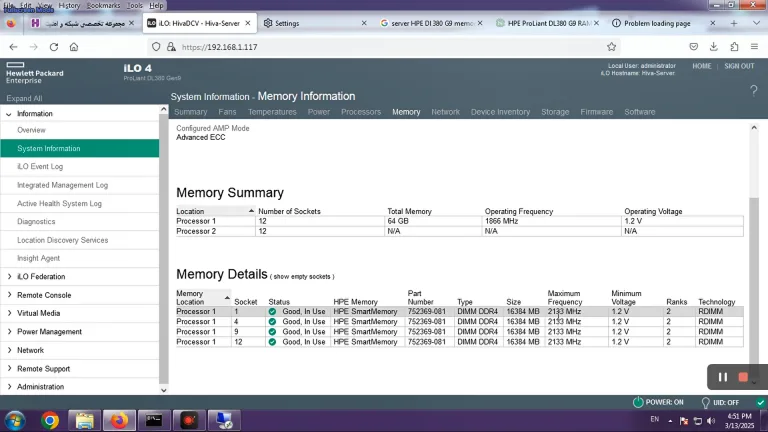Collapse the Information tree section
This screenshot has width=768, height=432.
point(9,114)
